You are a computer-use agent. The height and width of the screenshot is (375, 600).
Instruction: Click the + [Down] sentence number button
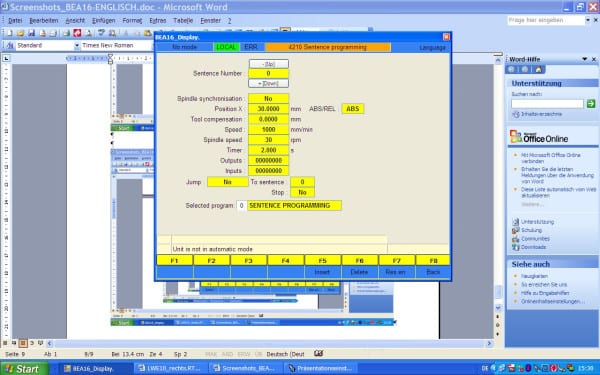point(269,83)
